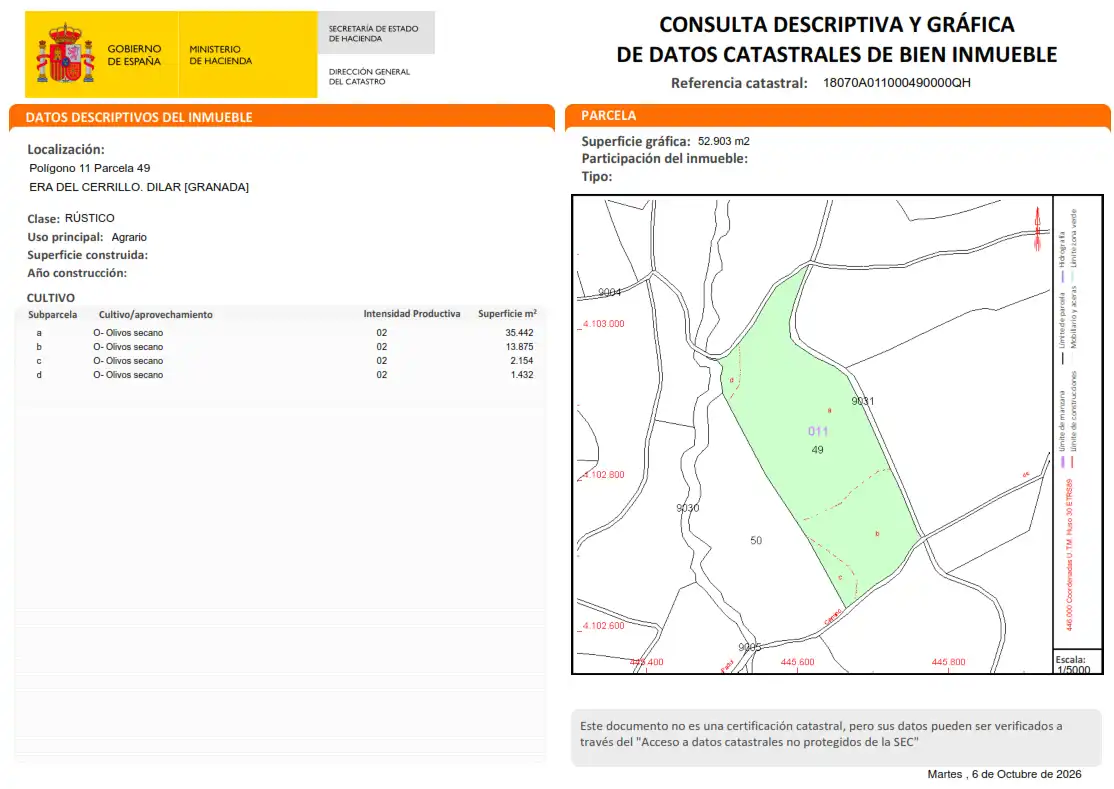The image size is (1114, 789).
Task: Select surface value 2.154 for subparcel c
Action: coord(521,361)
